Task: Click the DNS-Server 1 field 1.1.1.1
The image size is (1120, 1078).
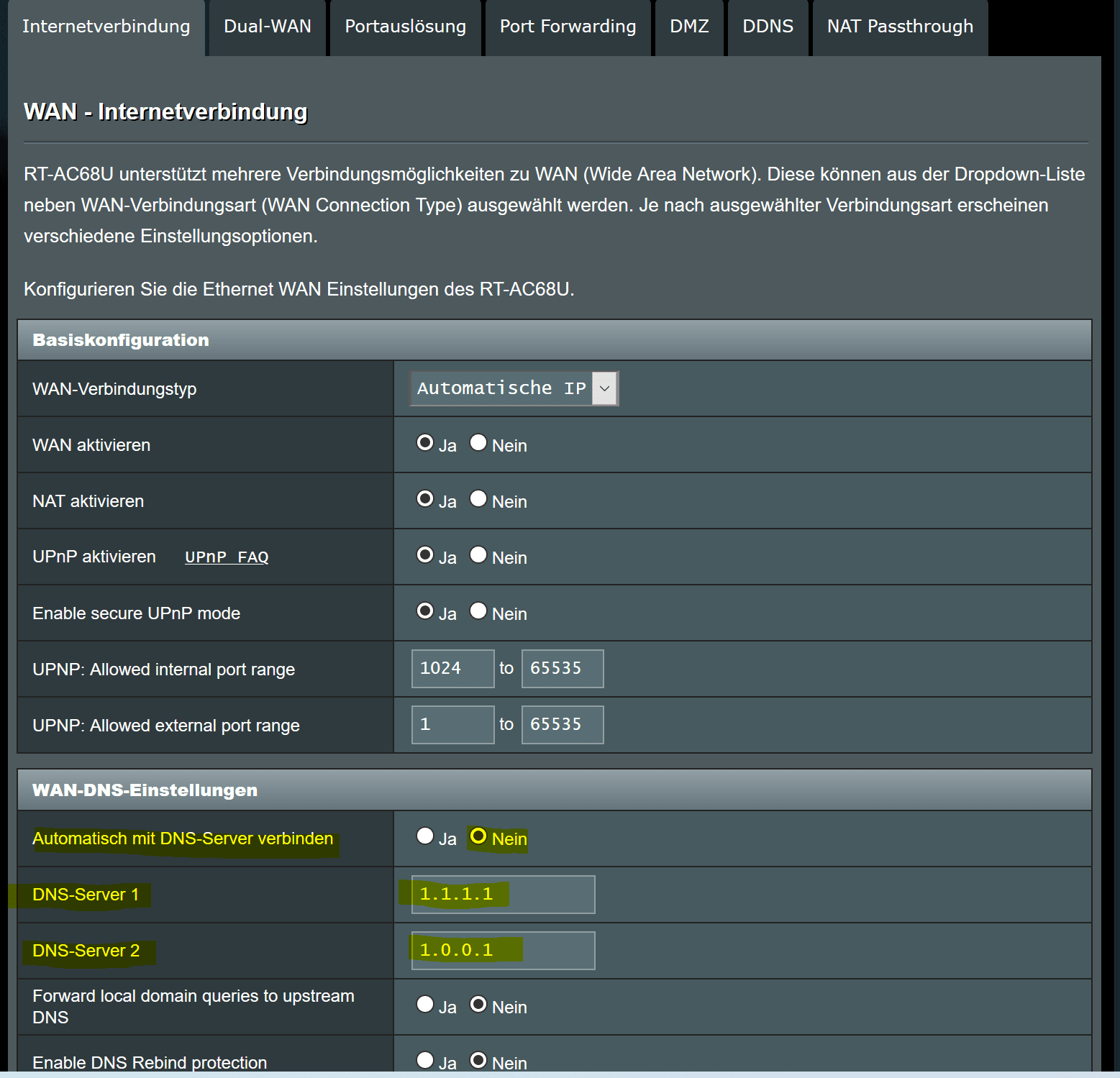Action: (x=504, y=895)
